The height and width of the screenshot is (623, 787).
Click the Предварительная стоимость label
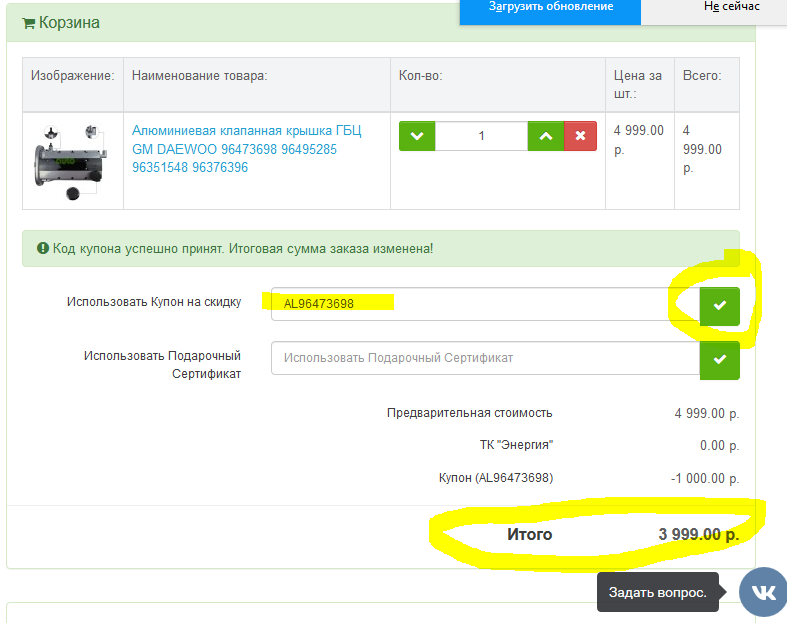click(469, 413)
